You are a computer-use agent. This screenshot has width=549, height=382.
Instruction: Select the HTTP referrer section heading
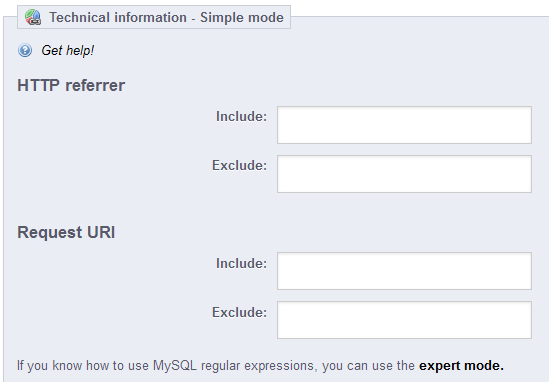click(x=71, y=85)
